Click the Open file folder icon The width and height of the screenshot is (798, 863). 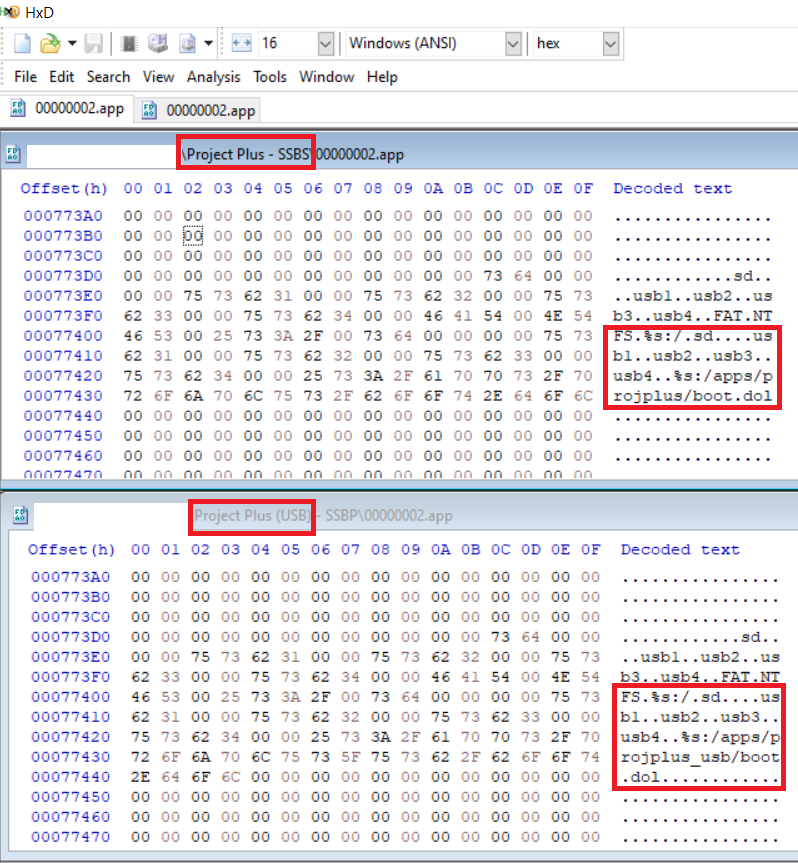point(50,43)
